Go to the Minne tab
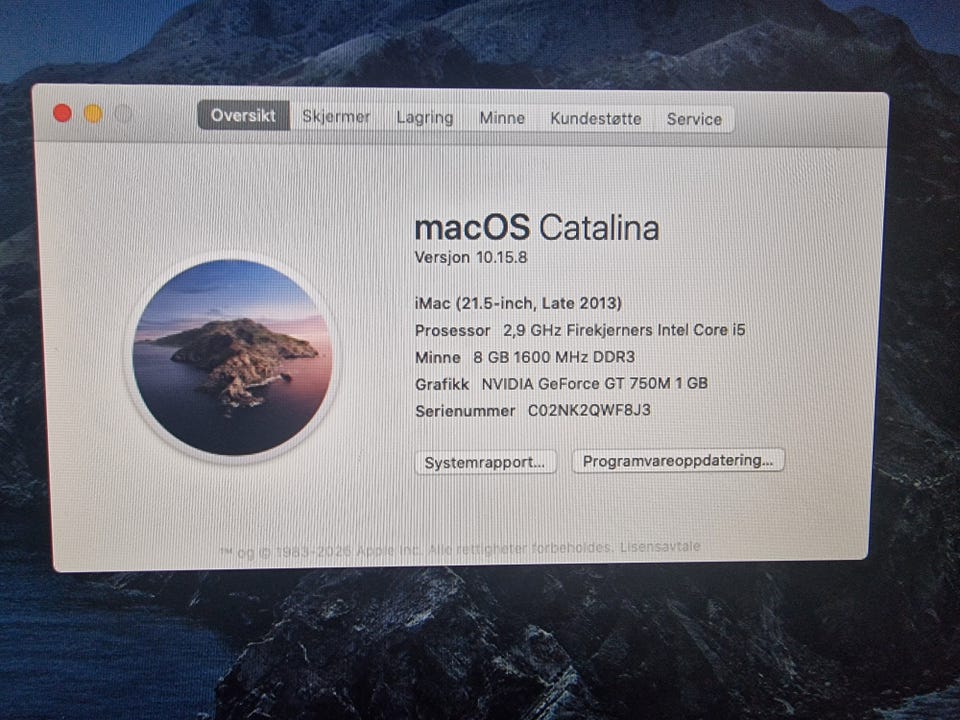This screenshot has height=720, width=960. [502, 118]
